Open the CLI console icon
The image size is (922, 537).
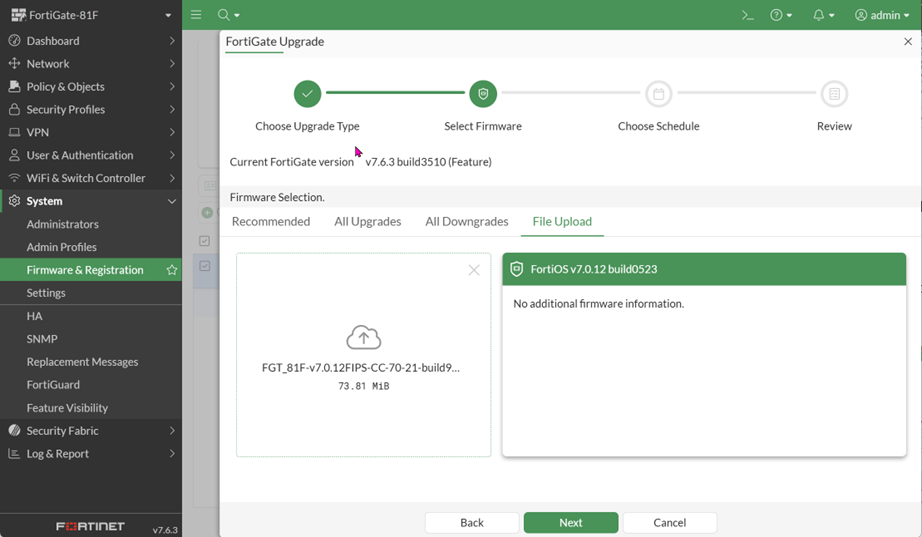click(746, 15)
